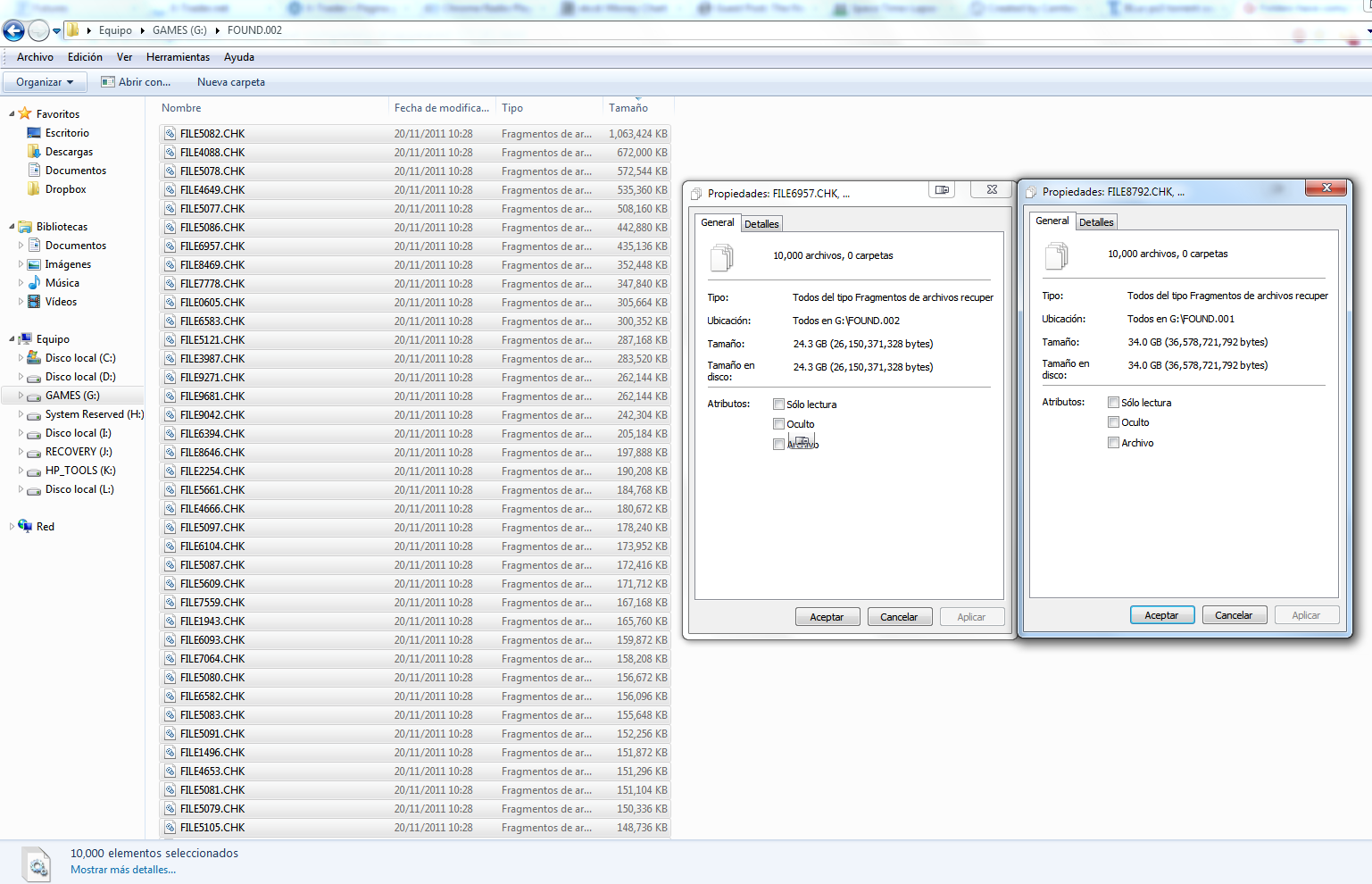
Task: Toggle Sólo lectura in FILE8792.CHK properties
Action: [1113, 402]
